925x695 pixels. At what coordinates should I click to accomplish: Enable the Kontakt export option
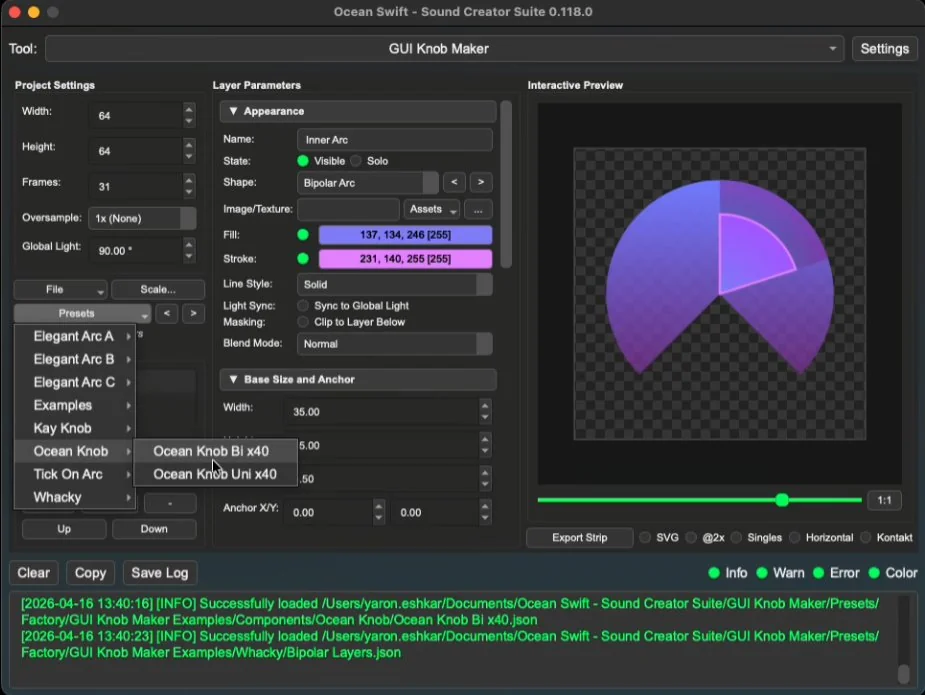(865, 537)
